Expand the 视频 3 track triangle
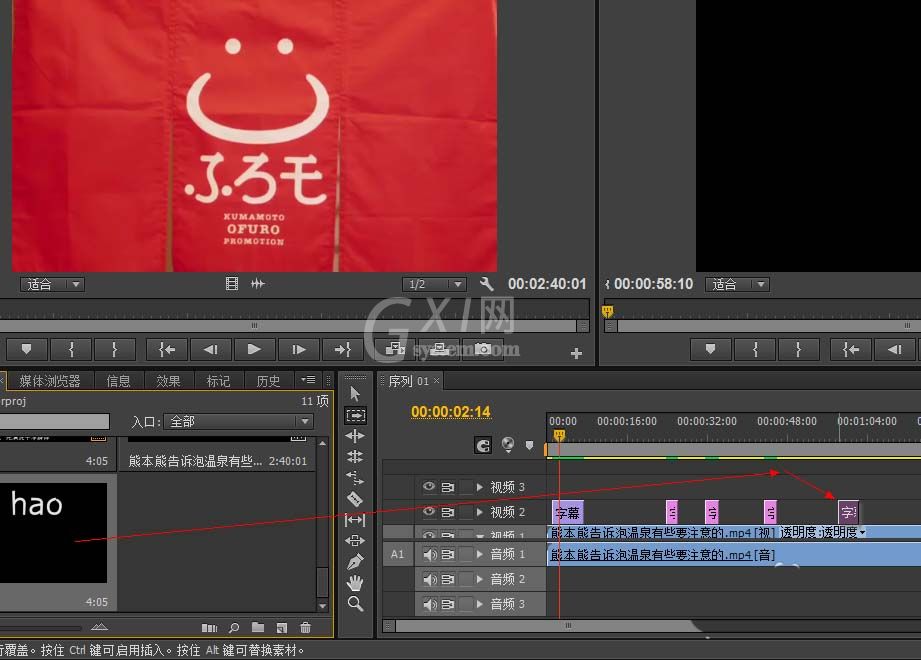Viewport: 921px width, 660px height. (x=480, y=487)
